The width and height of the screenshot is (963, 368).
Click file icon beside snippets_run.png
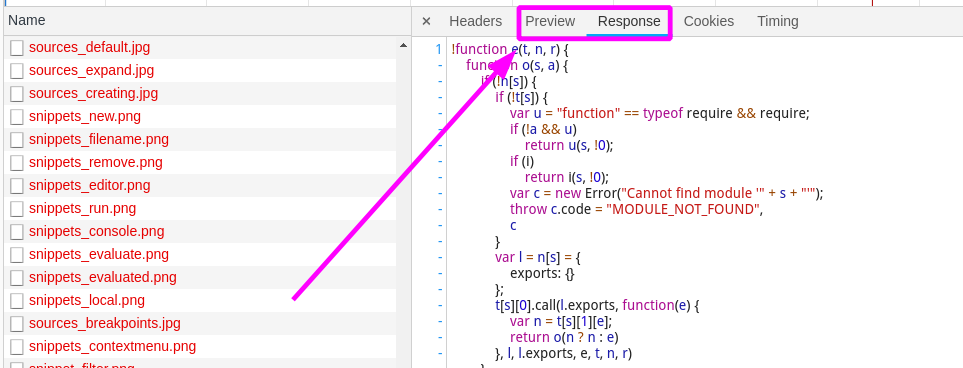(x=17, y=209)
